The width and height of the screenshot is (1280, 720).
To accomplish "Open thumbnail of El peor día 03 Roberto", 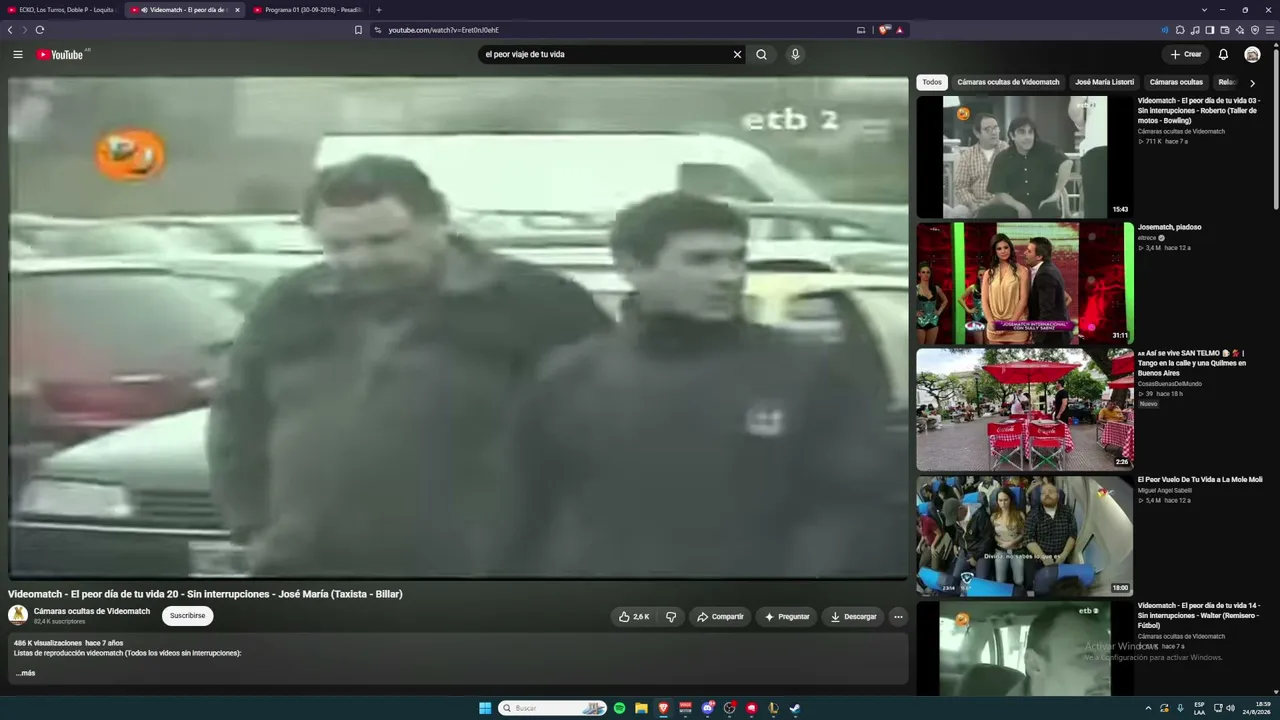I will (x=1024, y=157).
